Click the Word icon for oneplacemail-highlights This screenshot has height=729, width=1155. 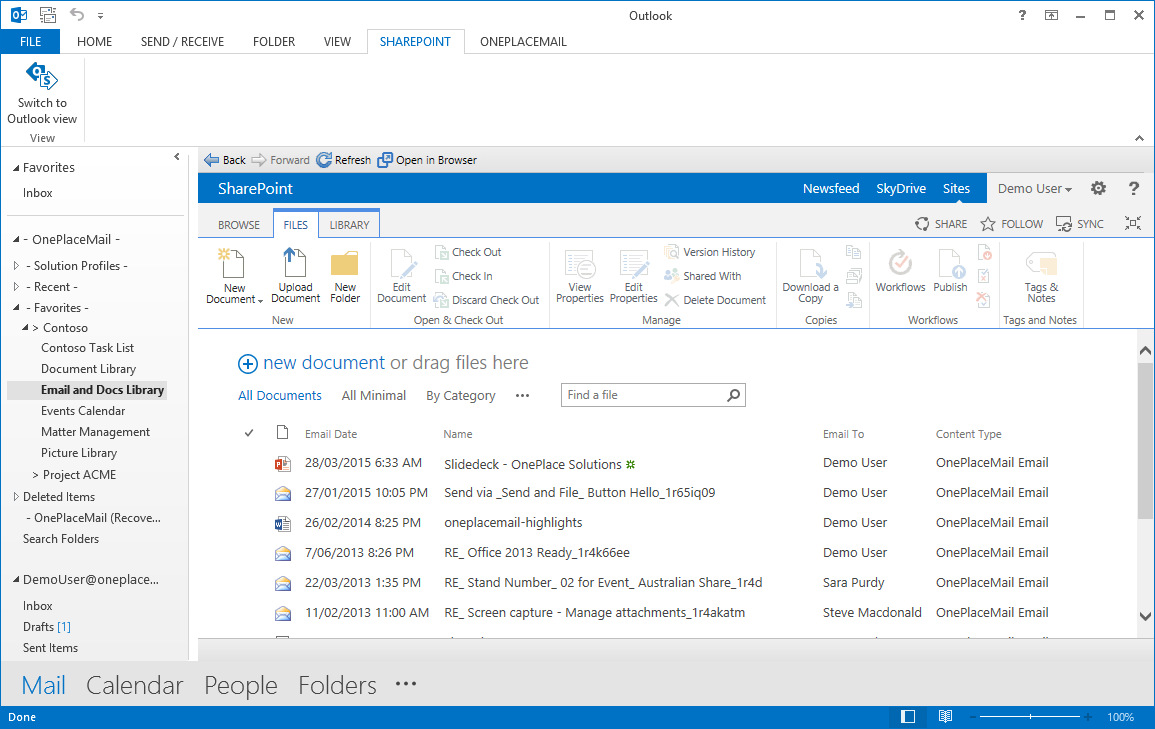click(283, 524)
